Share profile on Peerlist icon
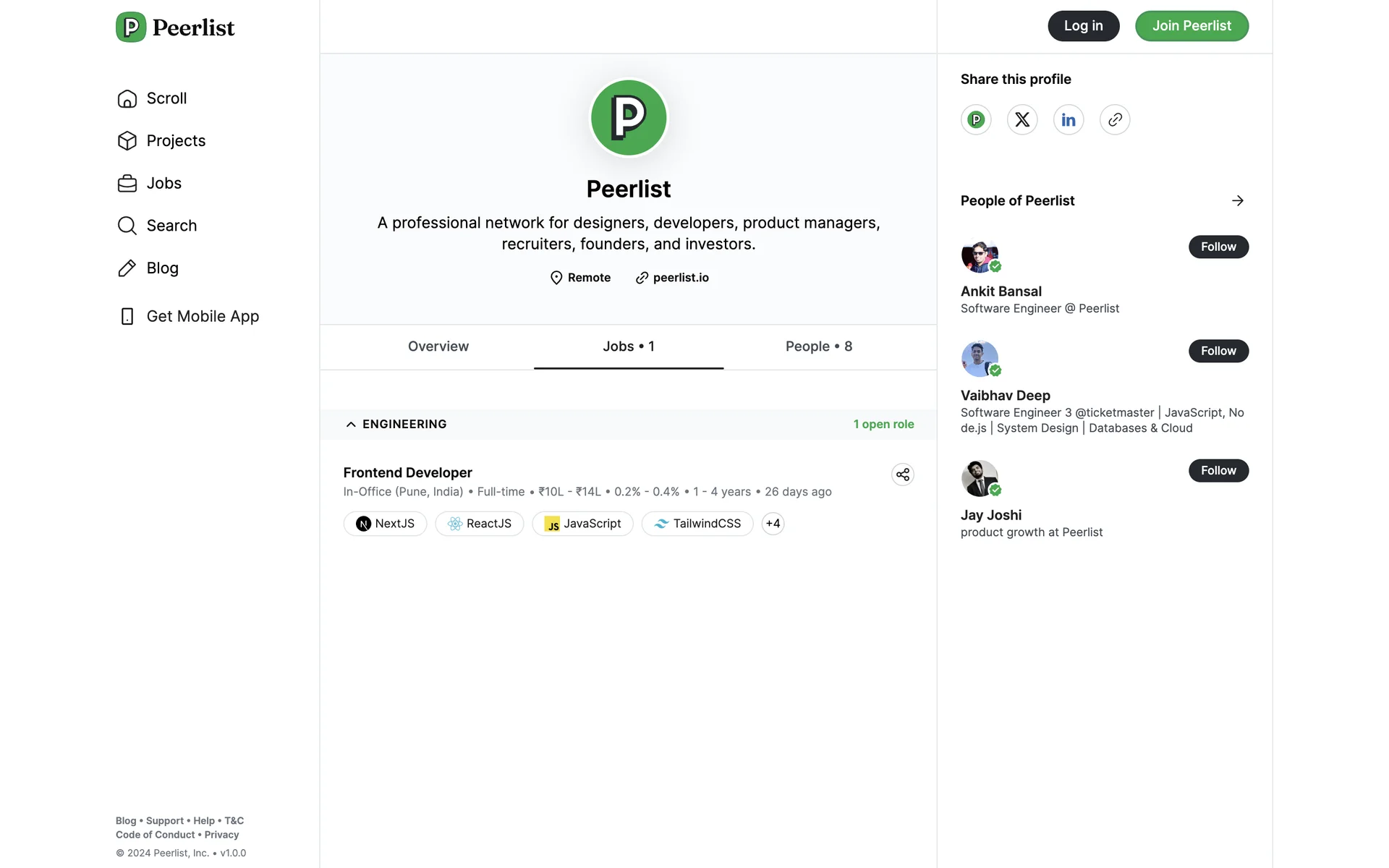 976,120
